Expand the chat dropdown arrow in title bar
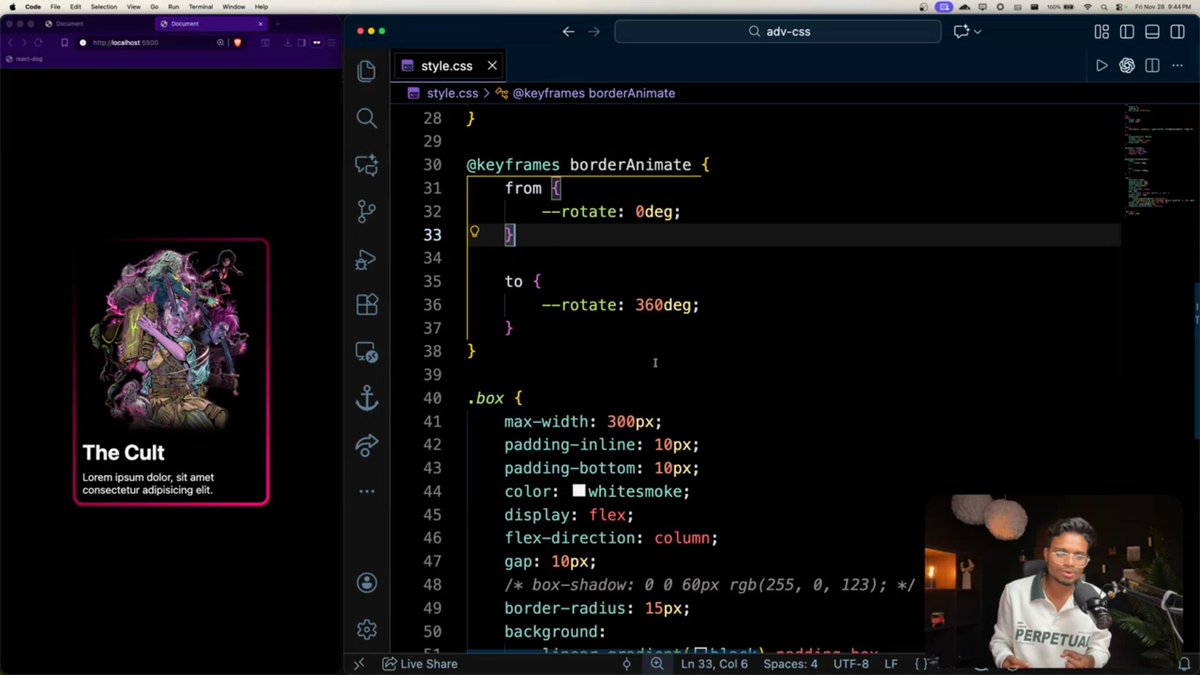Screen dimensions: 1200x675 click(978, 32)
